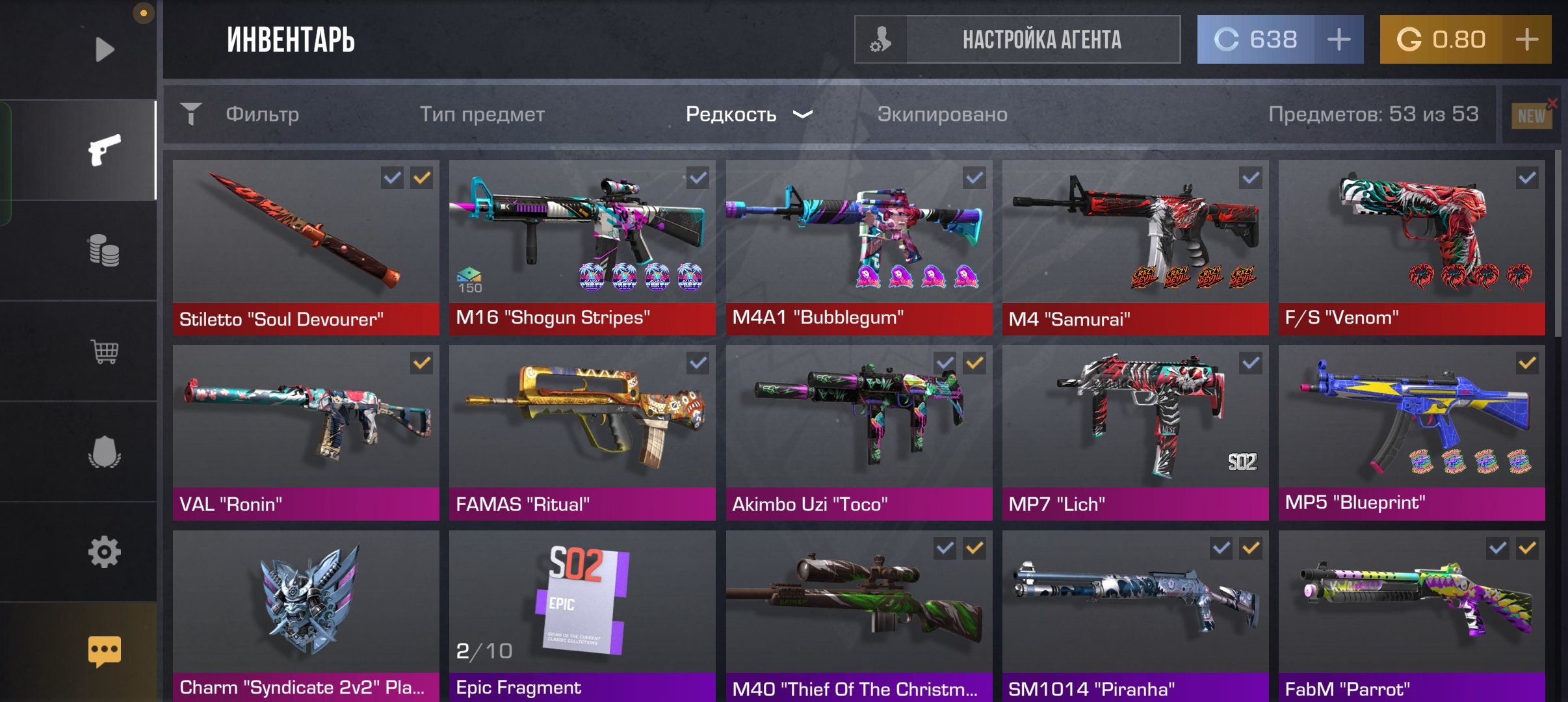Open the Экипировано filter option
Viewport: 1568px width, 702px height.
tap(942, 114)
